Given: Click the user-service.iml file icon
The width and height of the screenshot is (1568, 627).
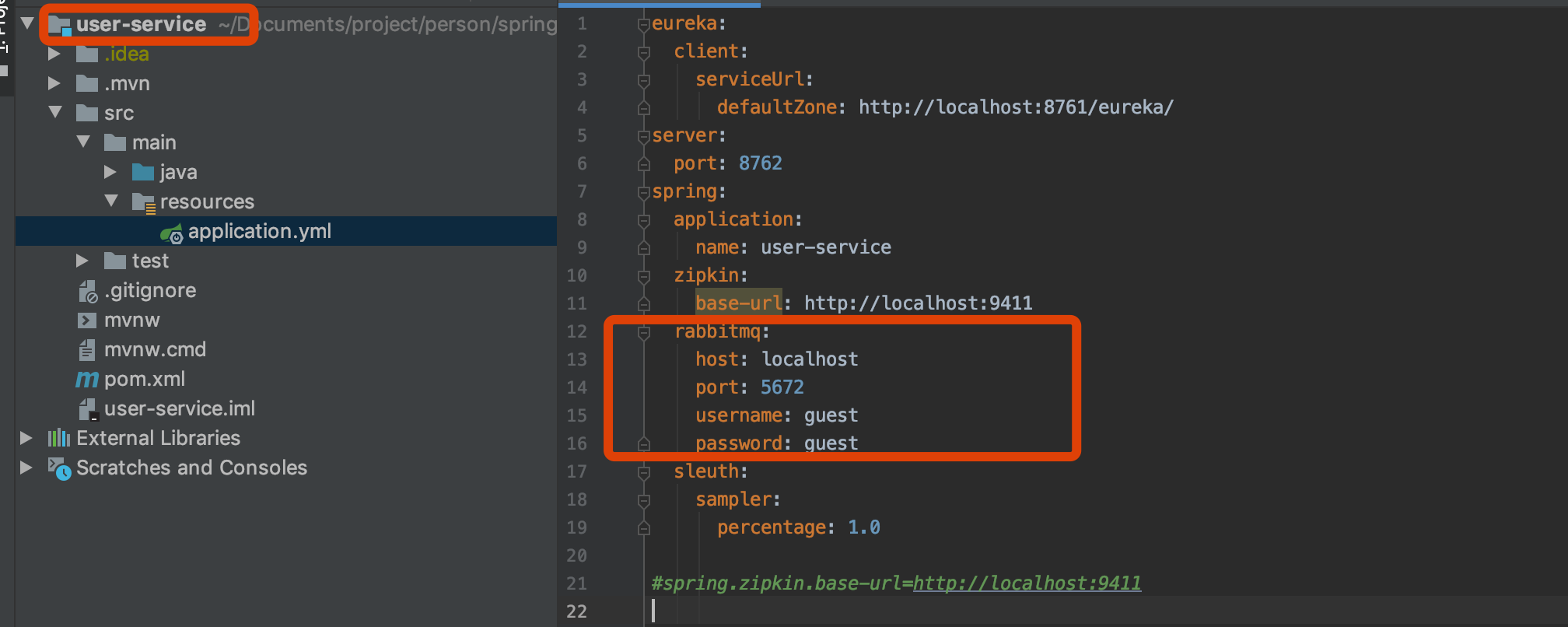Looking at the screenshot, I should pos(88,410).
